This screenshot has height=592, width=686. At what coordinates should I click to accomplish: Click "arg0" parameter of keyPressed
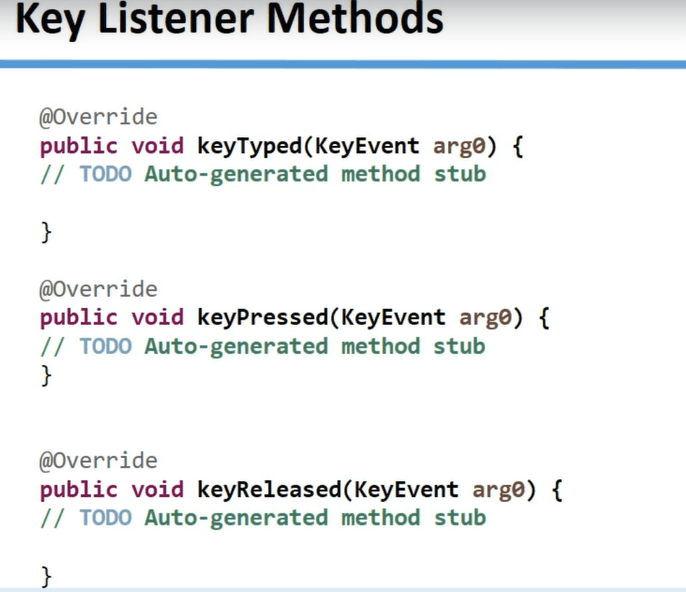coord(485,319)
